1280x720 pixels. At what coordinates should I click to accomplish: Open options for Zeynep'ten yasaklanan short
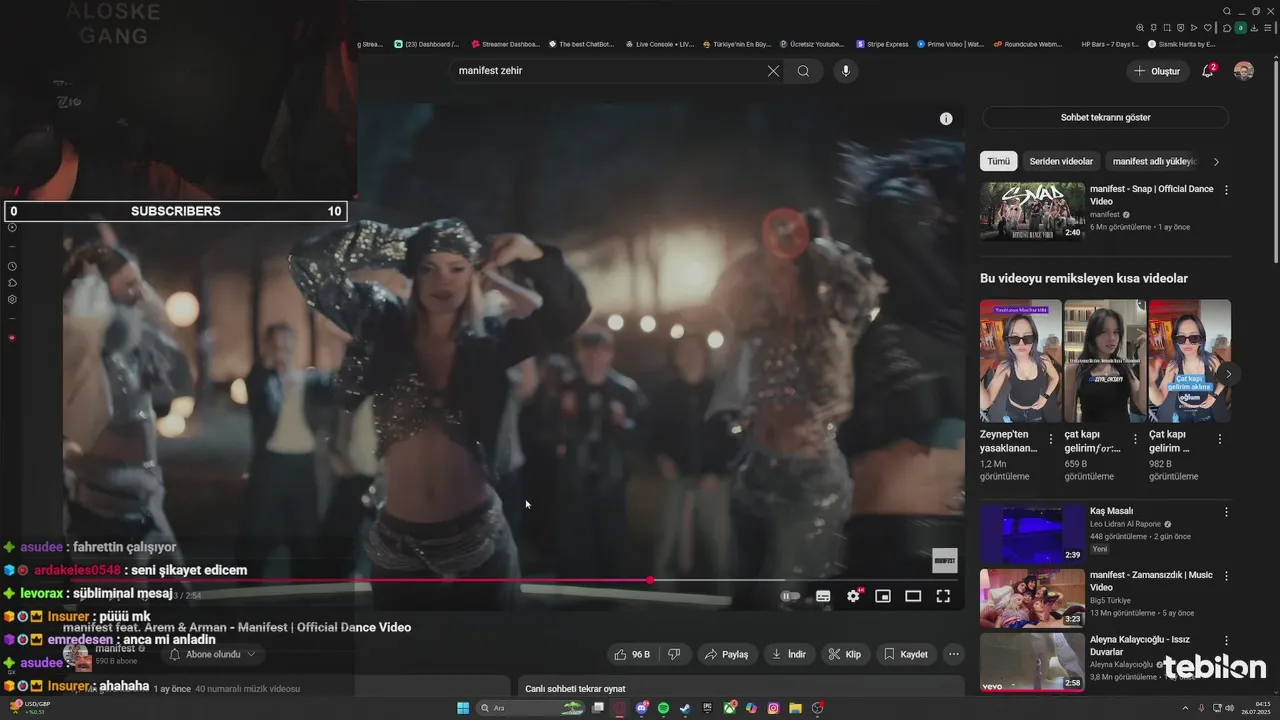(x=1050, y=439)
